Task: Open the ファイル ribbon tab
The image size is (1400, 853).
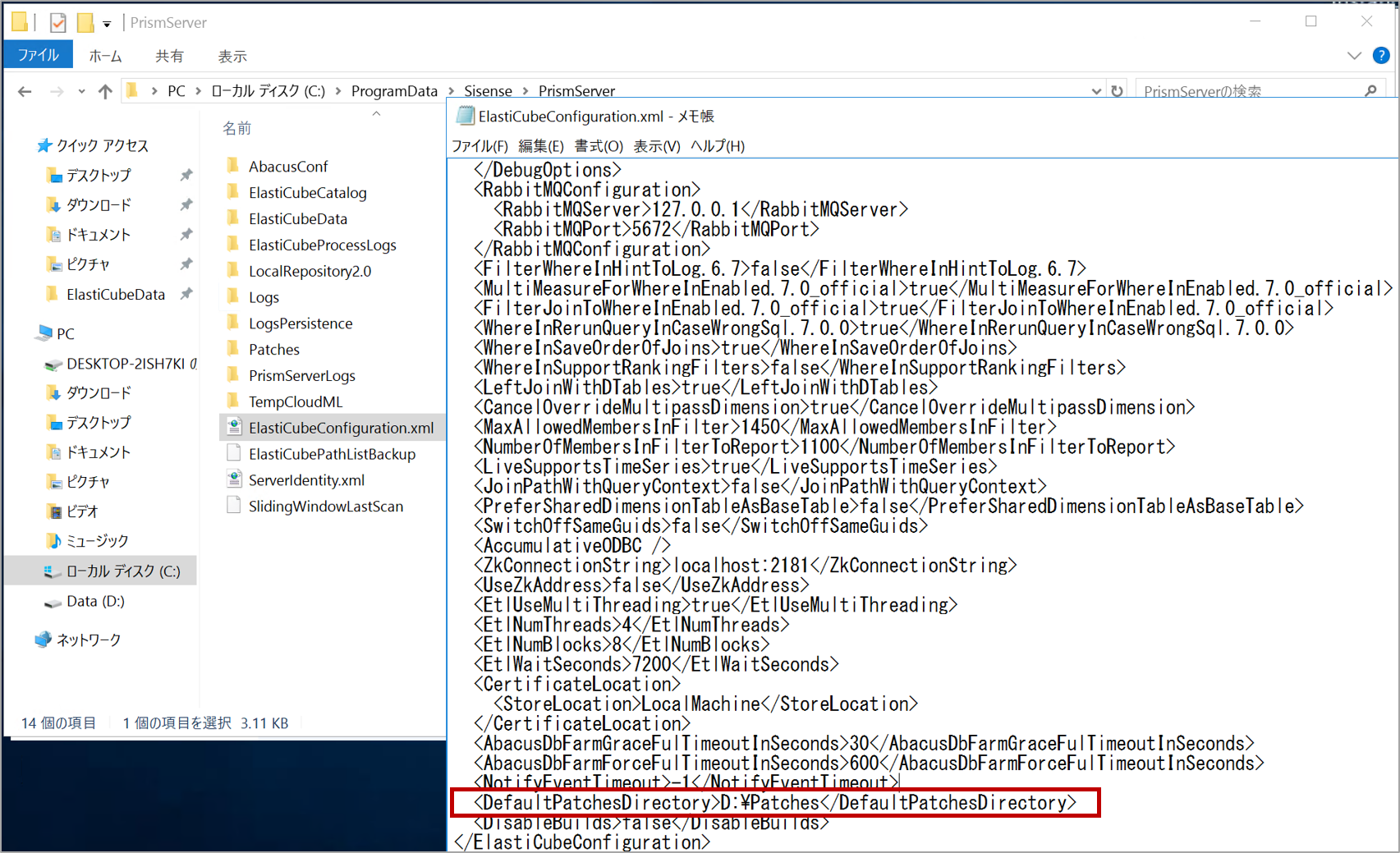Action: tap(39, 55)
